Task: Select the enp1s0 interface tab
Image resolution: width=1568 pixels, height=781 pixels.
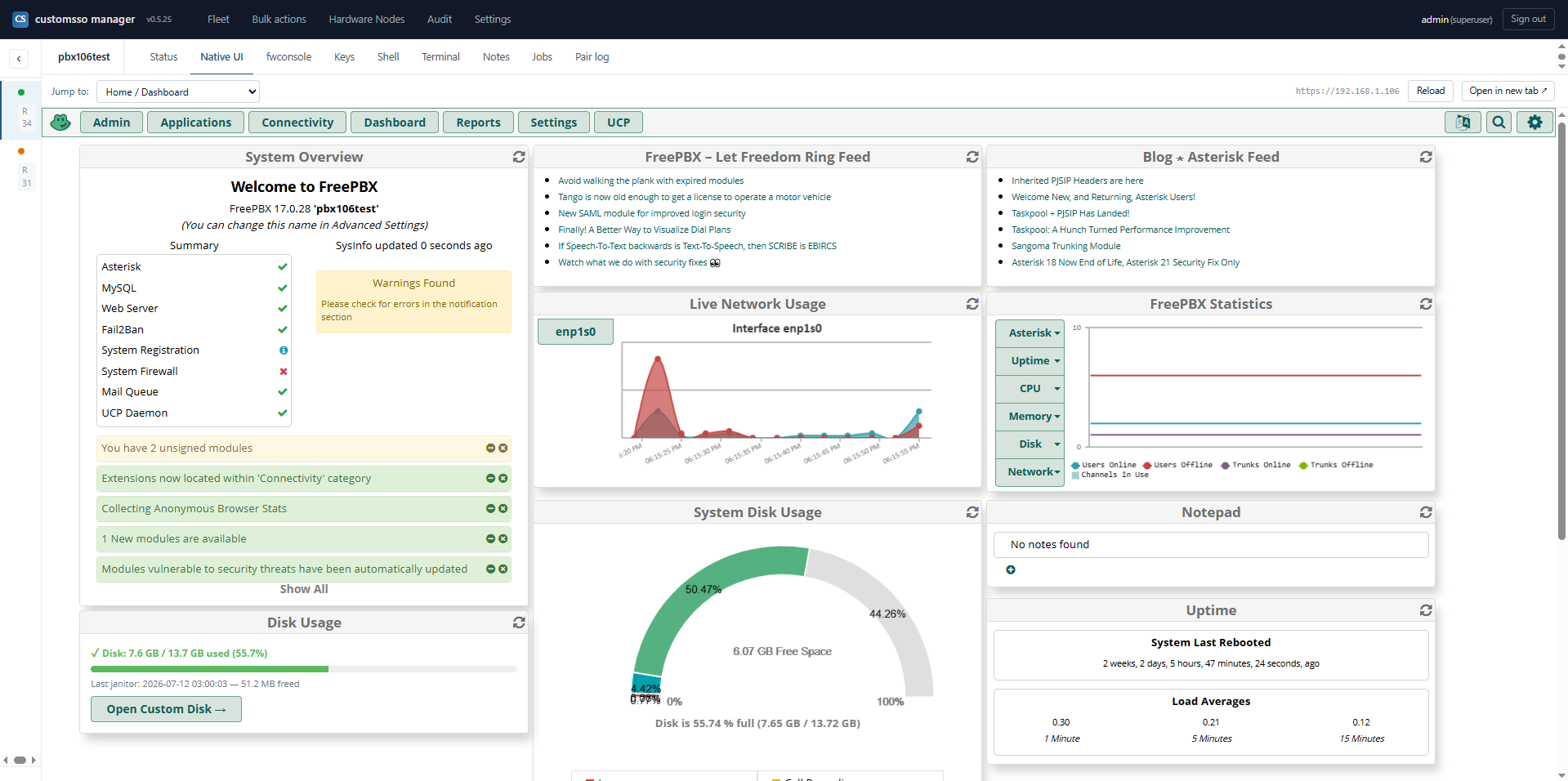Action: (x=575, y=332)
